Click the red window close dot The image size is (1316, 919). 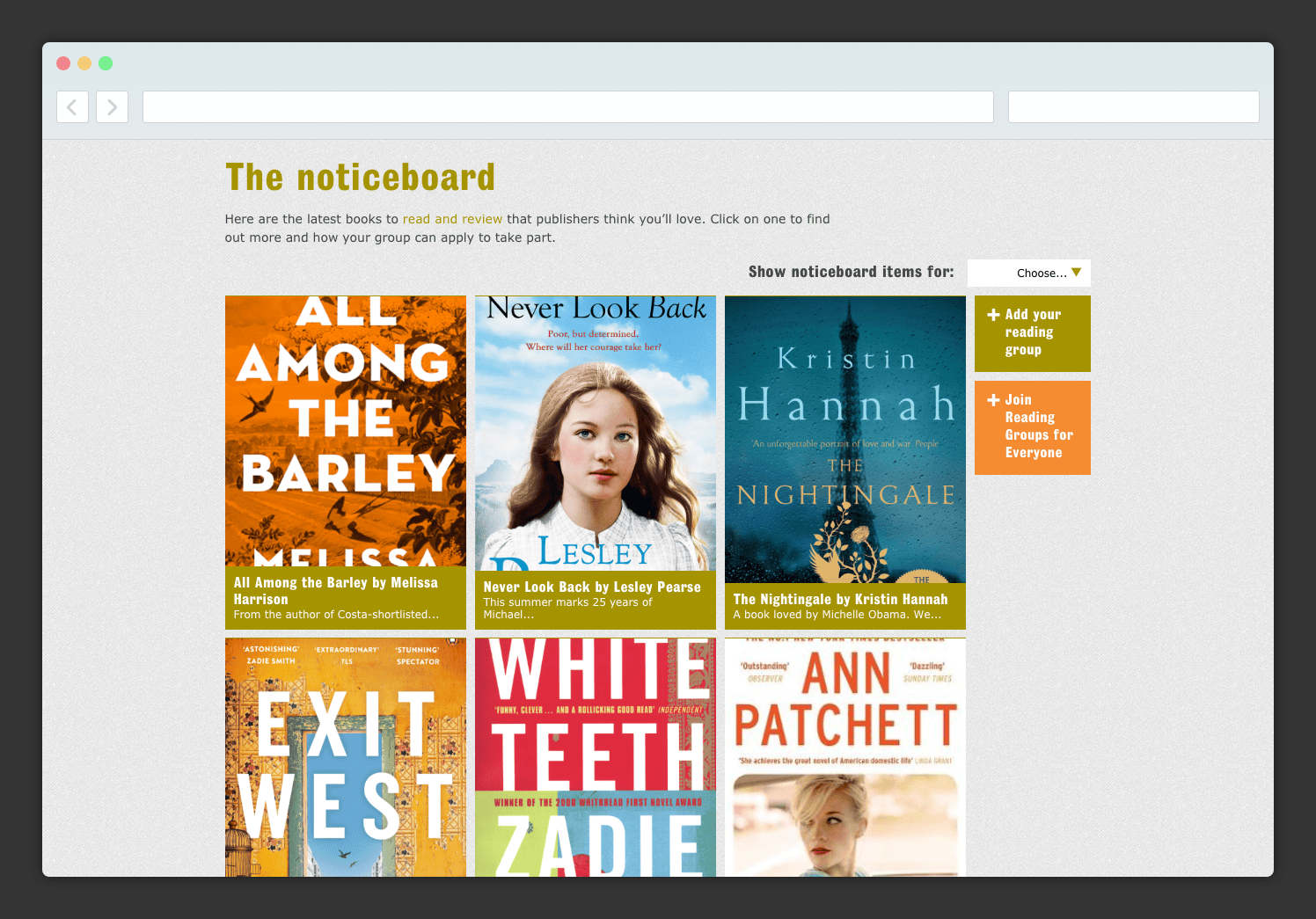coord(63,63)
